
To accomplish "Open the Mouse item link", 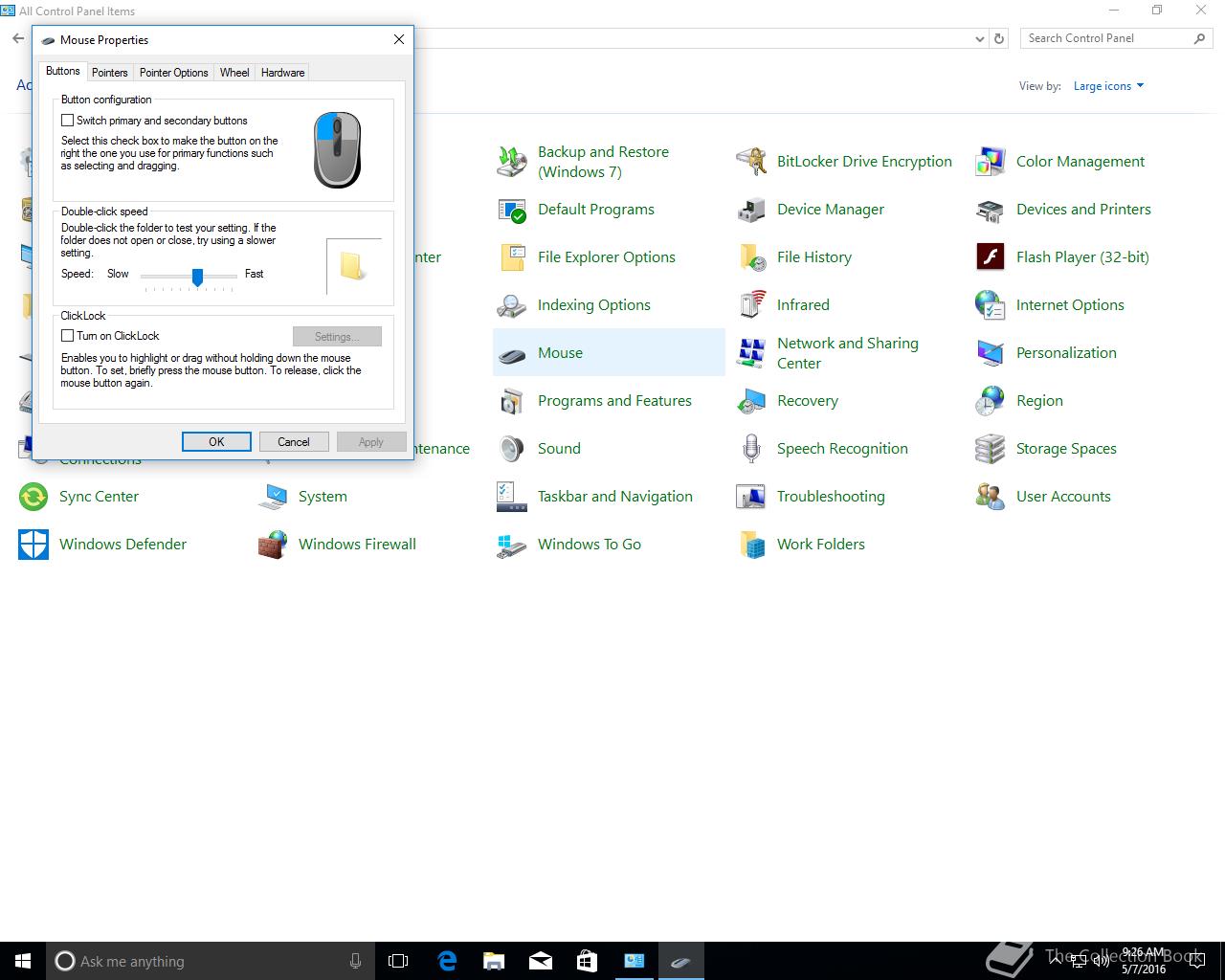I will click(560, 353).
